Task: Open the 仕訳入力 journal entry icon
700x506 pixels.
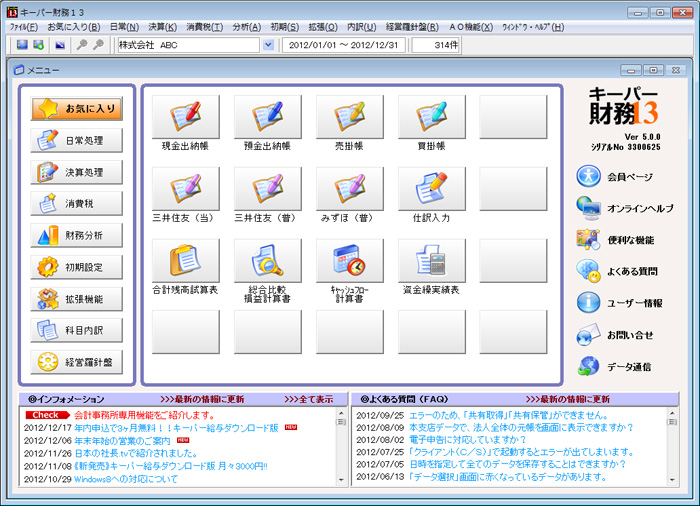Action: 432,189
